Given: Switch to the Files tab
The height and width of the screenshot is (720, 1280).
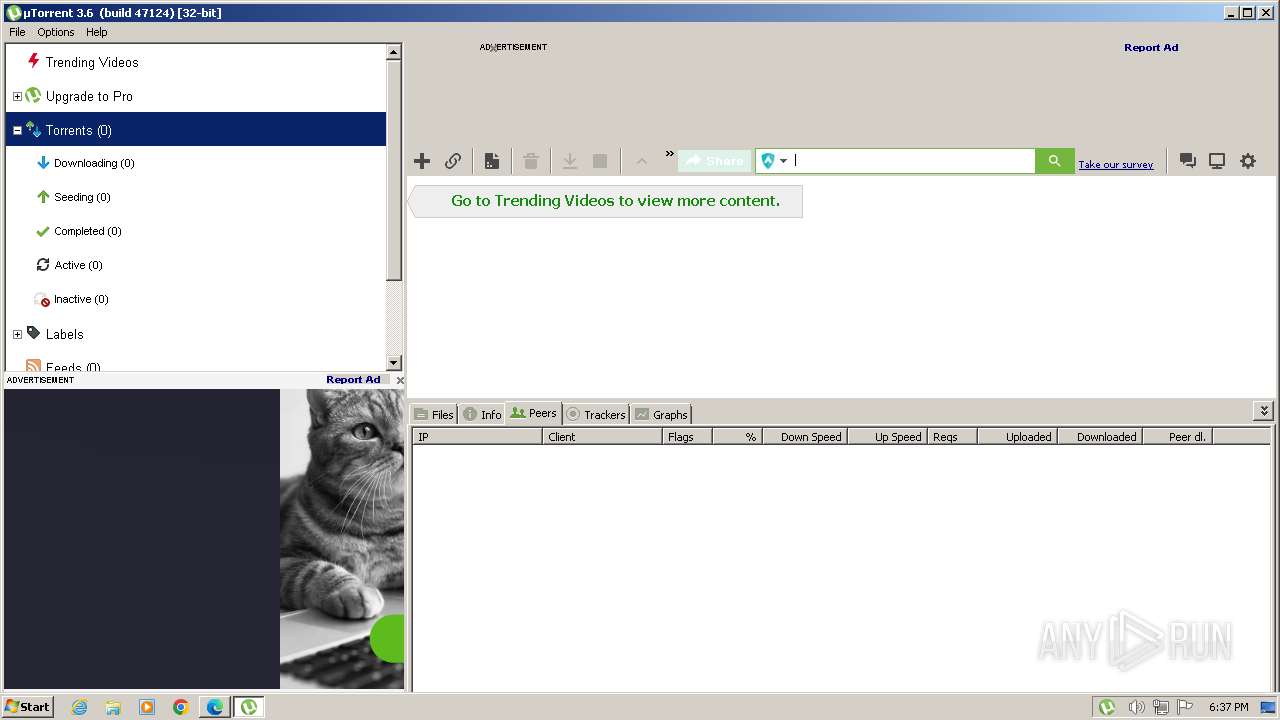Looking at the screenshot, I should click(434, 414).
